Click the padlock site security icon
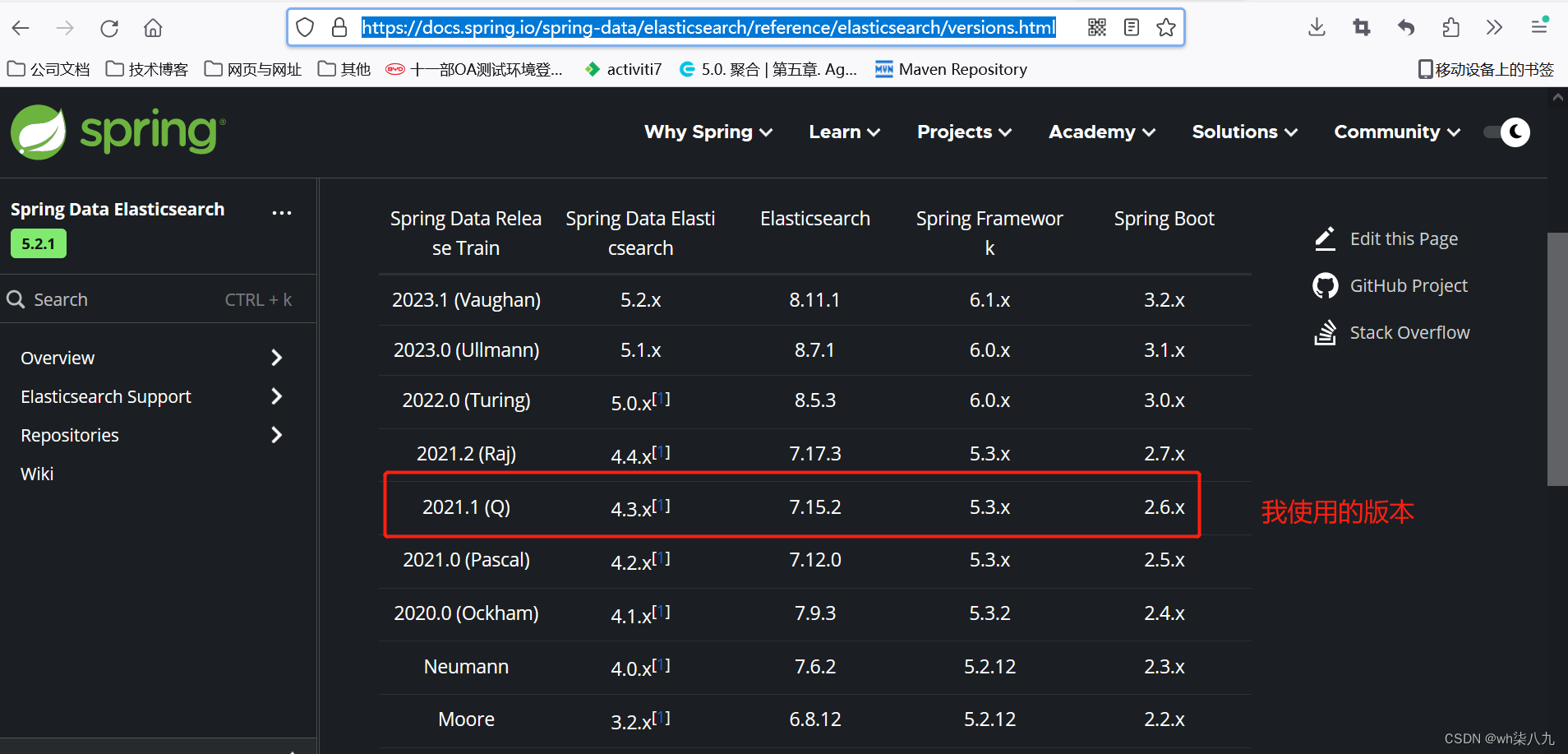The image size is (1568, 754). [x=339, y=28]
